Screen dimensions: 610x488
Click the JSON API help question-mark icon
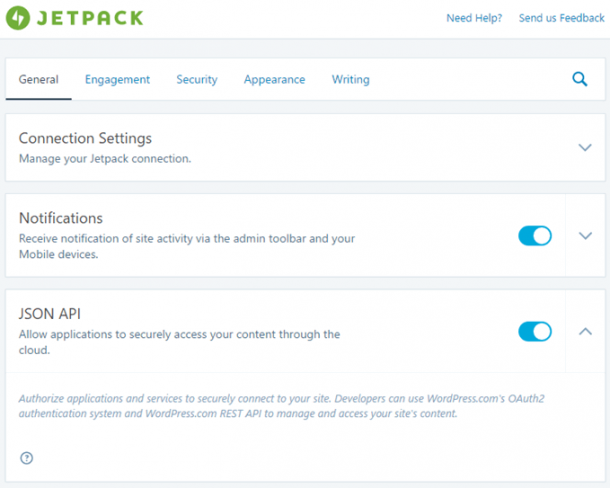tap(26, 458)
